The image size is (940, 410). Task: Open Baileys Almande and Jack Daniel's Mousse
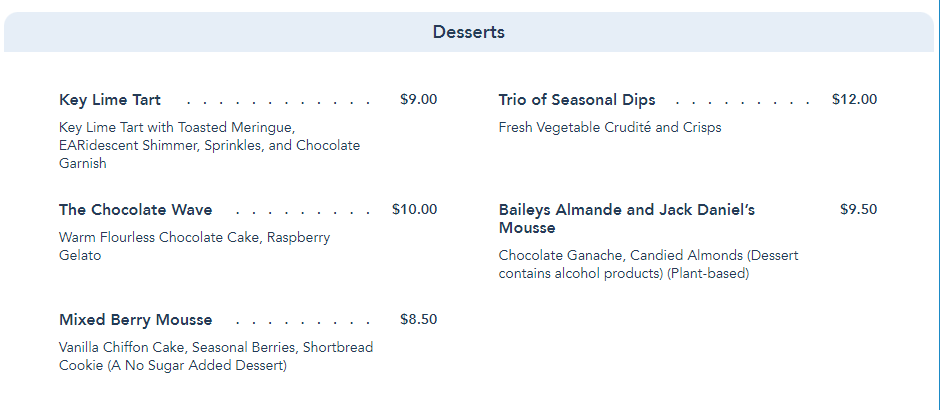point(626,218)
